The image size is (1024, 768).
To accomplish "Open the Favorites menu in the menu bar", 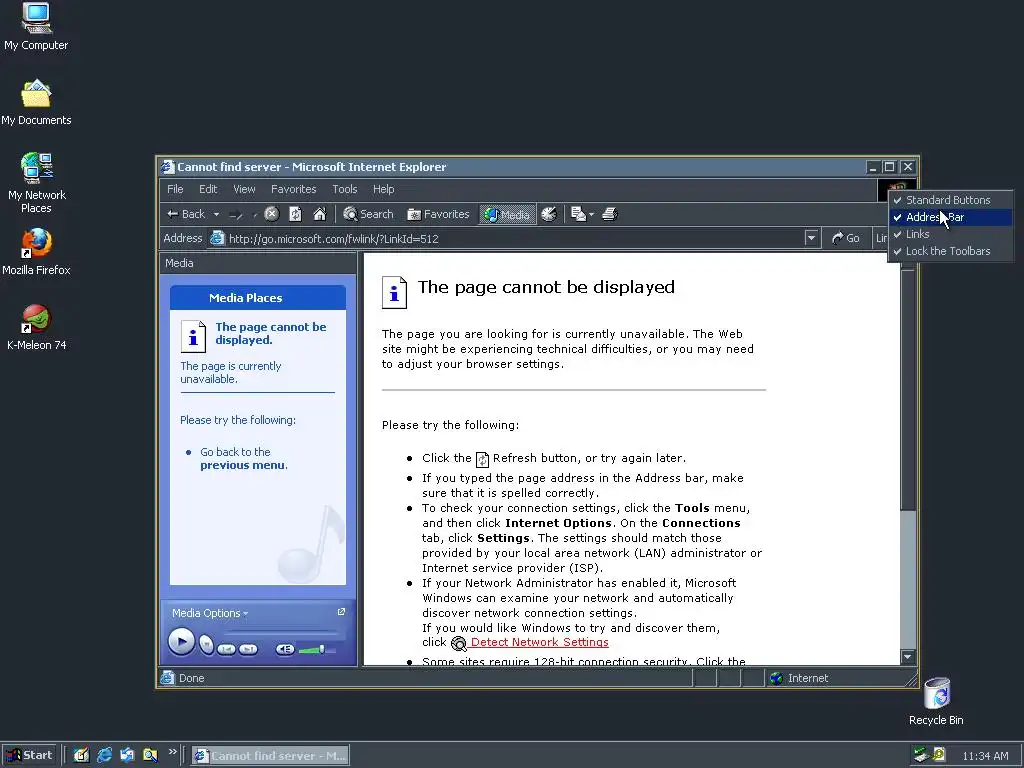I will [293, 189].
